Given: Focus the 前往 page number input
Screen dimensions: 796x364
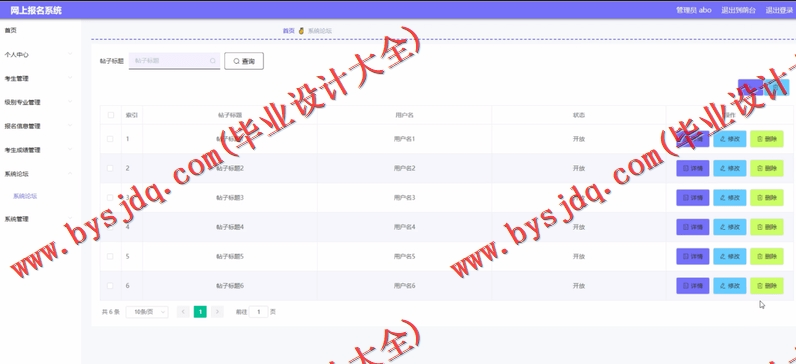Looking at the screenshot, I should pyautogui.click(x=258, y=312).
